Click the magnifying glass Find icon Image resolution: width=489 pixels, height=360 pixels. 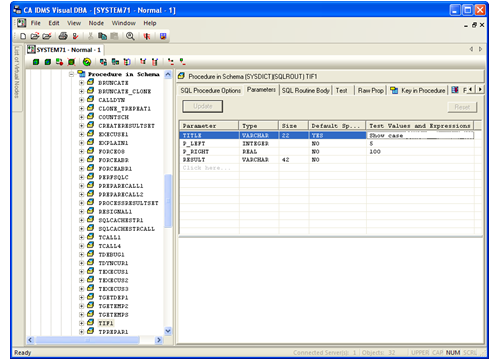coord(130,36)
